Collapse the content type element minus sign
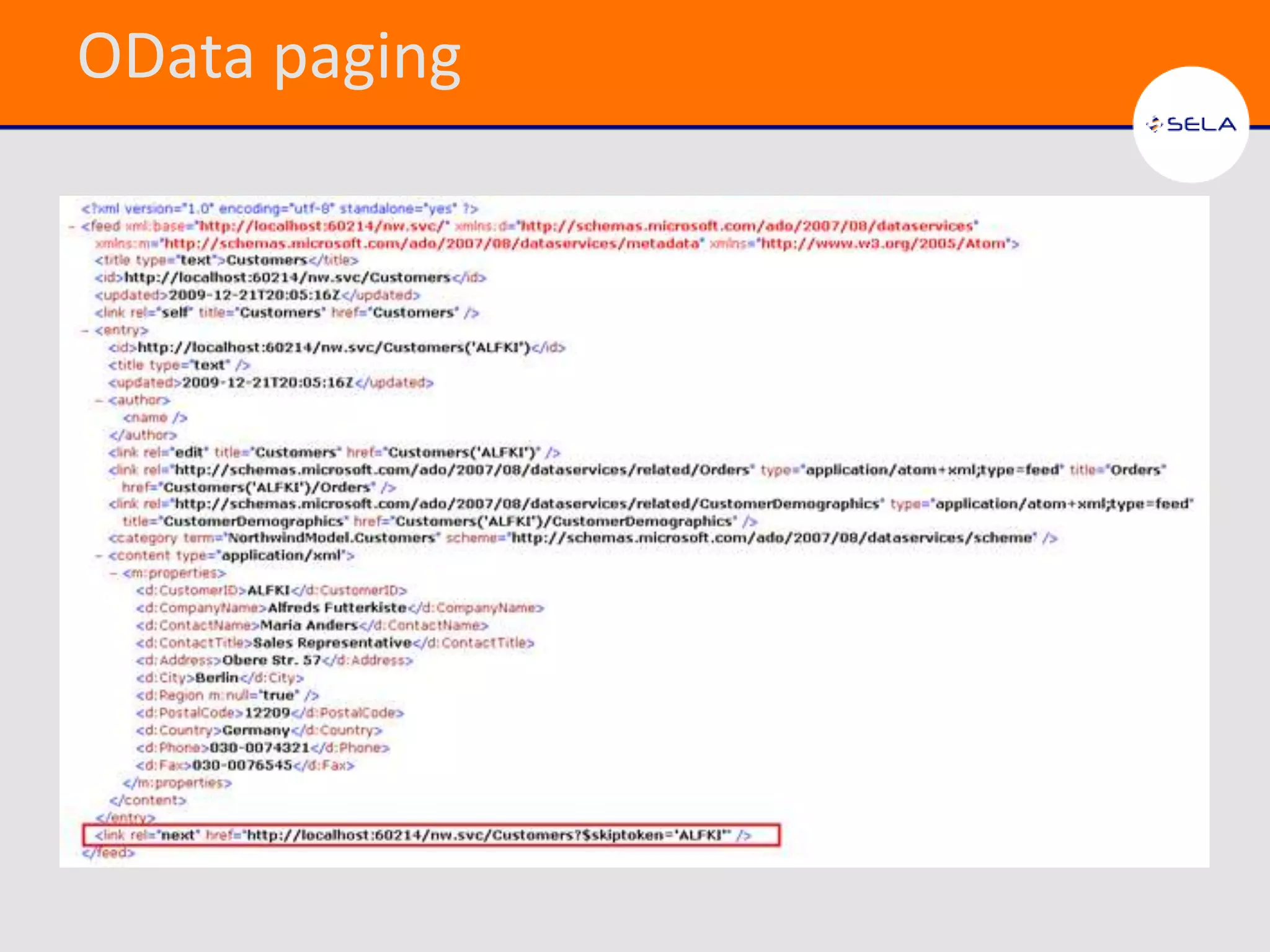The image size is (1270, 952). [x=99, y=556]
